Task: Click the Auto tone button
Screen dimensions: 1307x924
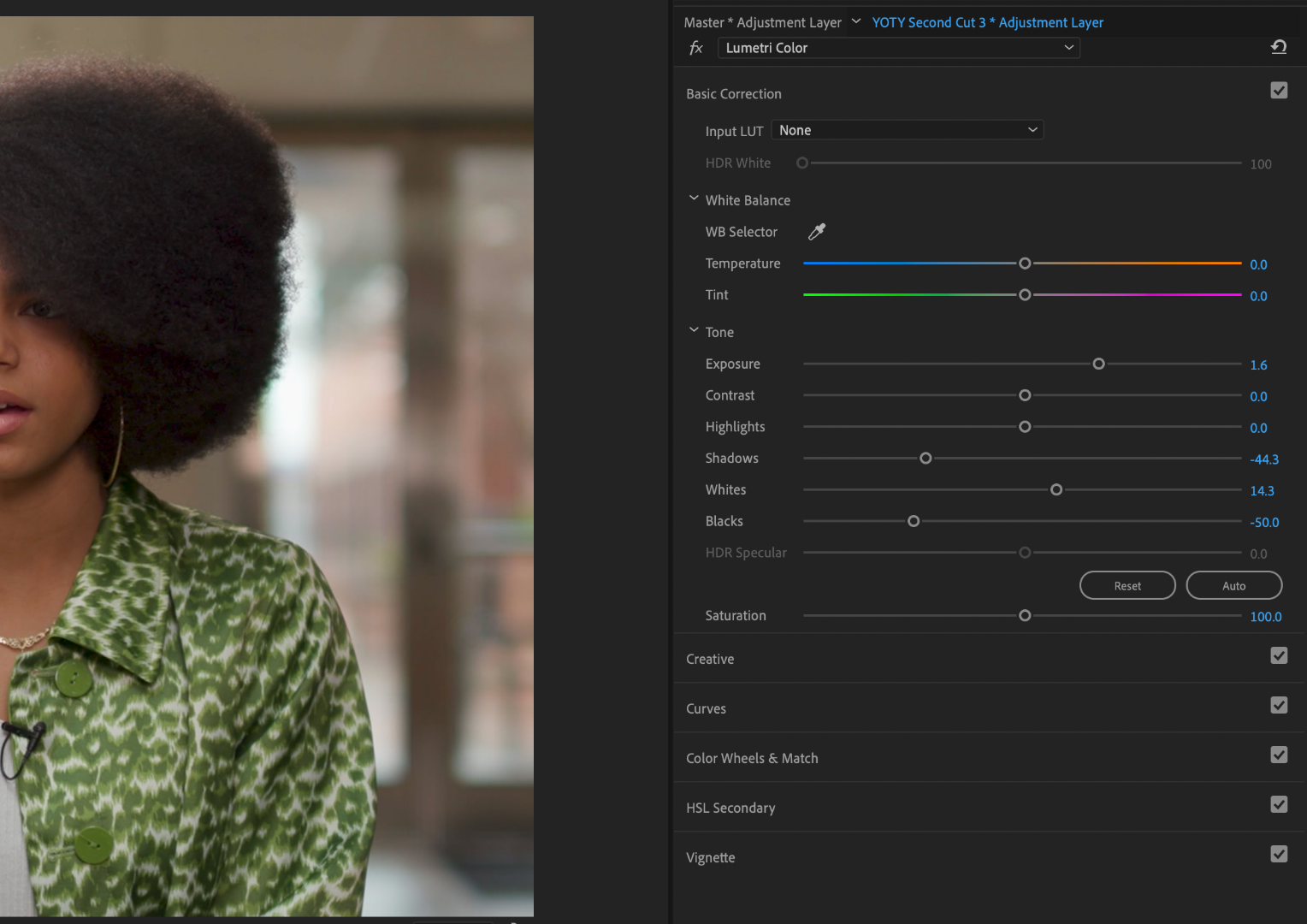Action: pyautogui.click(x=1233, y=585)
